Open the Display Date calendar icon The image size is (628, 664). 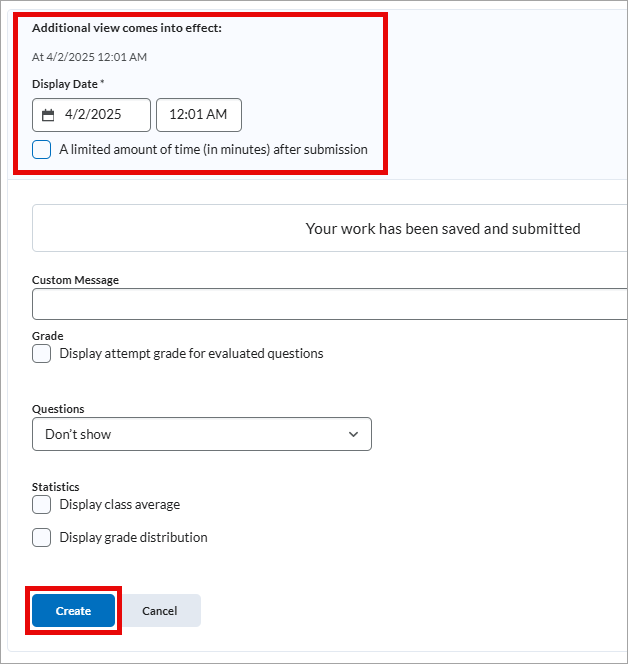(48, 115)
